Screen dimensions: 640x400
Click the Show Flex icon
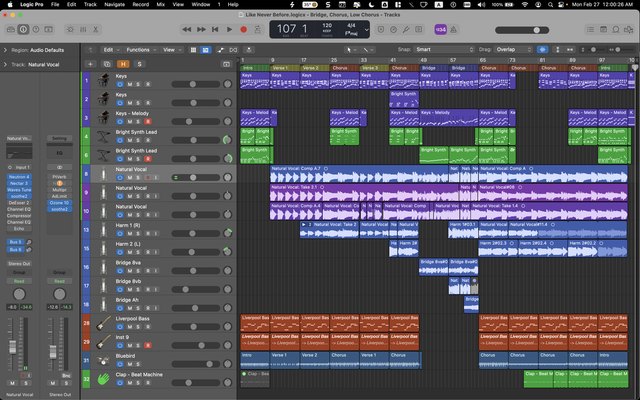(233, 50)
